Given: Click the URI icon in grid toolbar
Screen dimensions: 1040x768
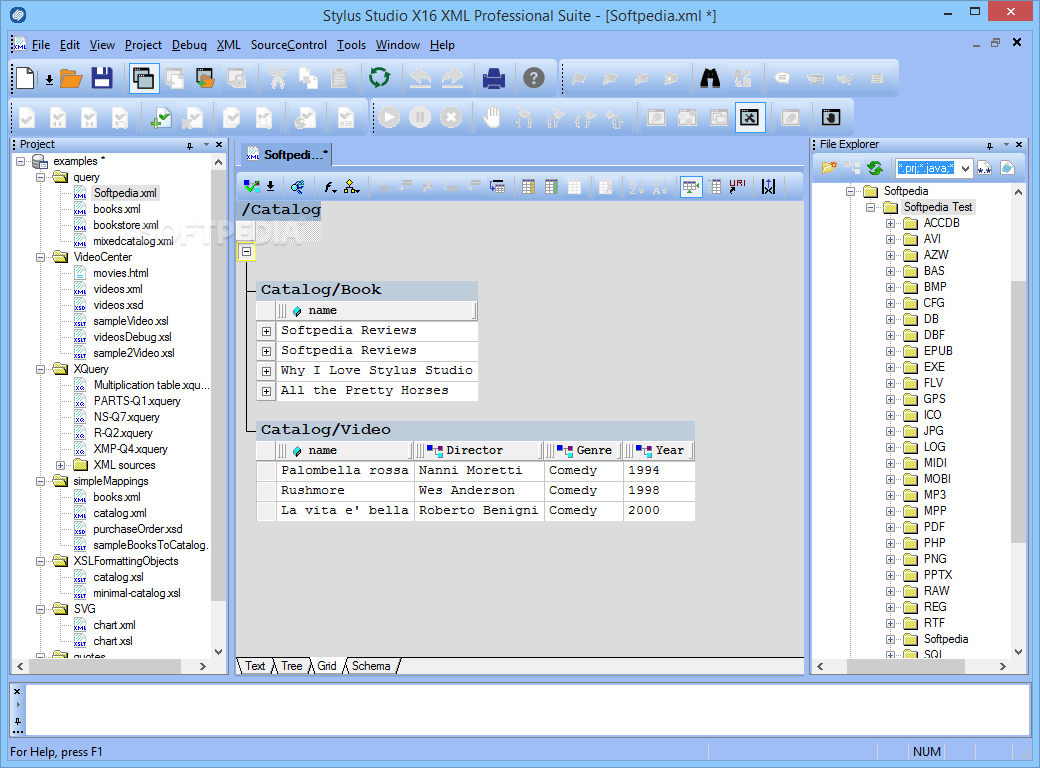Looking at the screenshot, I should 737,187.
